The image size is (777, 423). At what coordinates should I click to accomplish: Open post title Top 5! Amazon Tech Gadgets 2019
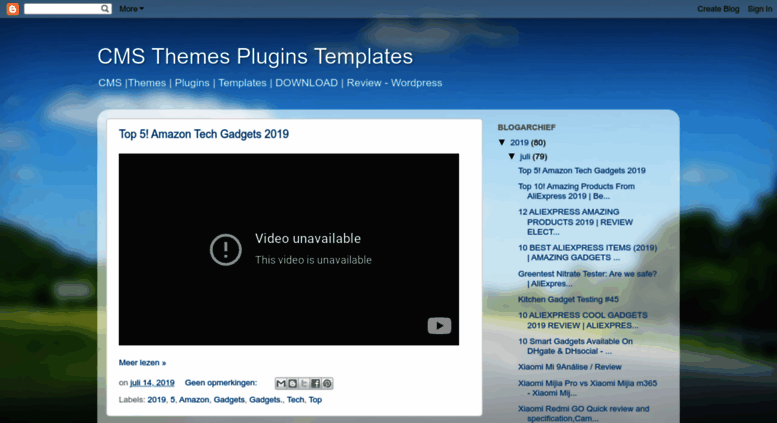204,134
